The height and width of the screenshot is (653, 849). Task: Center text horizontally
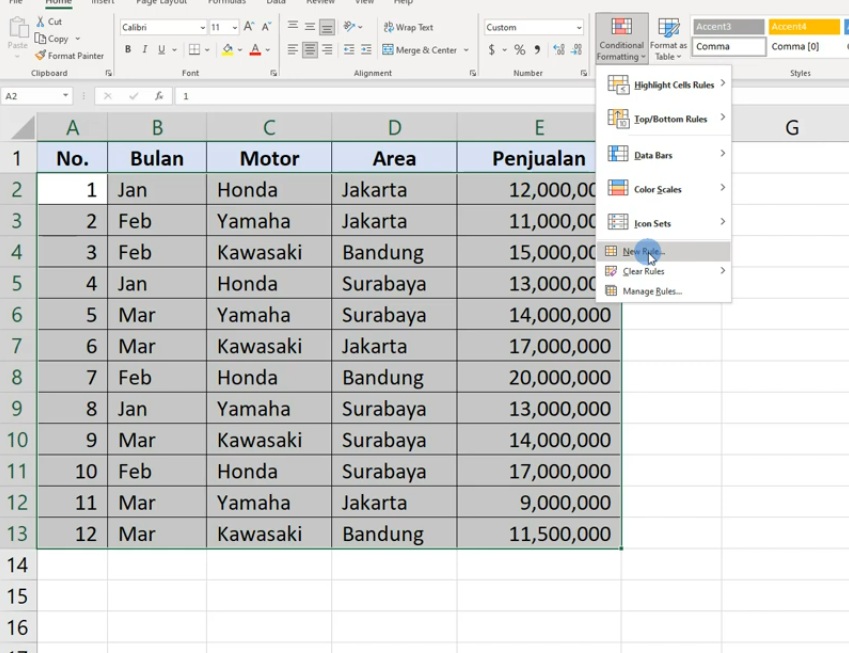(310, 50)
